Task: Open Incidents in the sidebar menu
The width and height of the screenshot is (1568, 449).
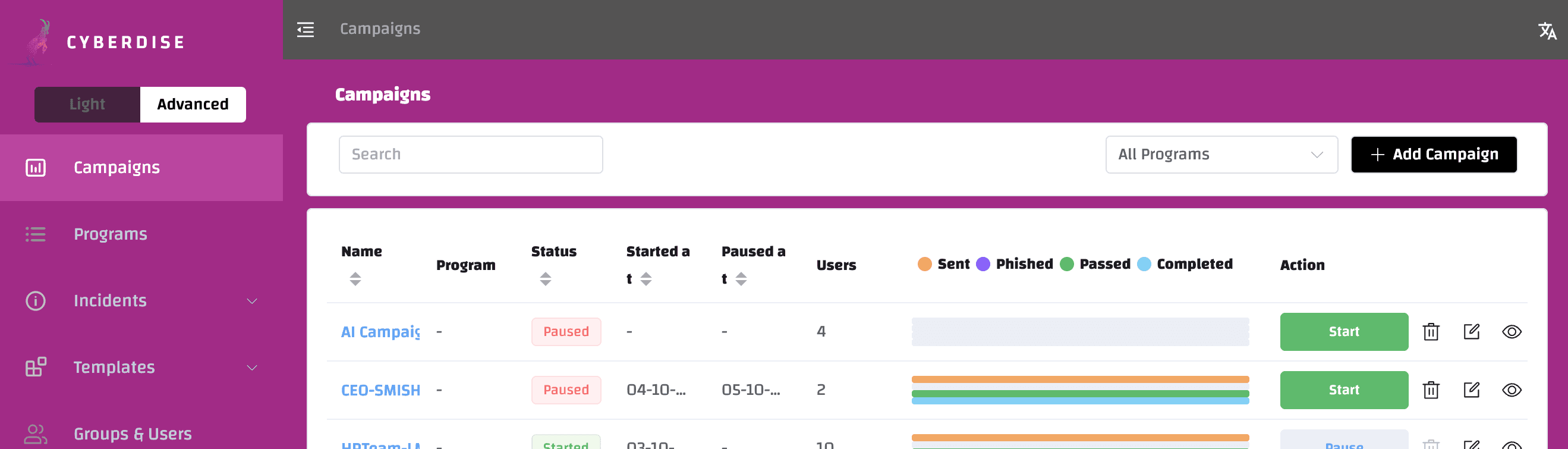Action: pos(141,301)
